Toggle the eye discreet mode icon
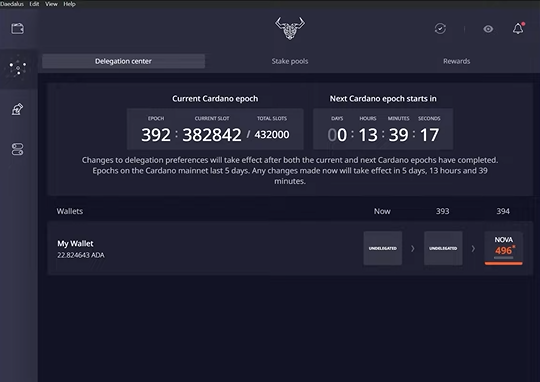Image resolution: width=540 pixels, height=382 pixels. [488, 29]
